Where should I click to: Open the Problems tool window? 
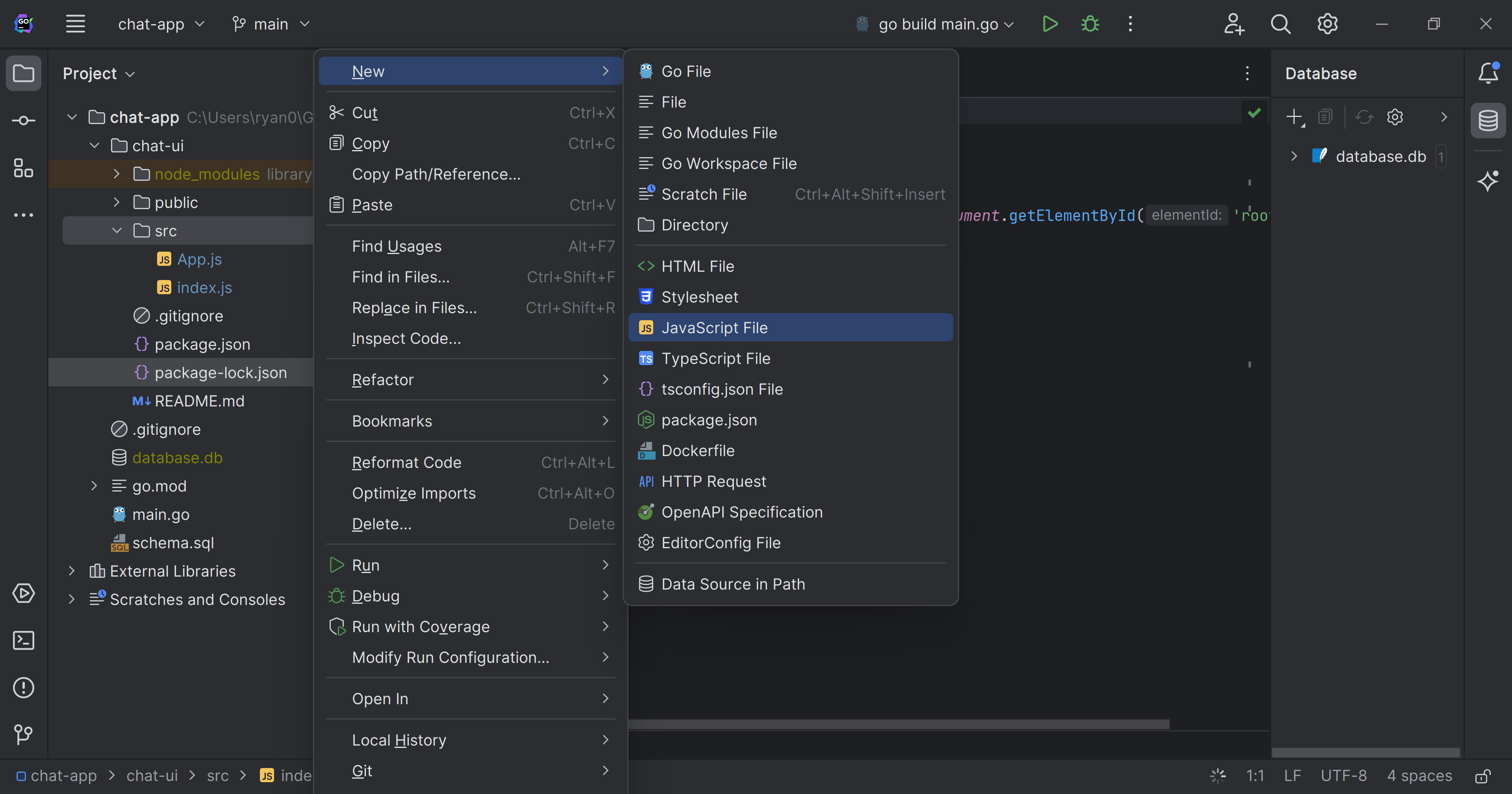coord(24,688)
